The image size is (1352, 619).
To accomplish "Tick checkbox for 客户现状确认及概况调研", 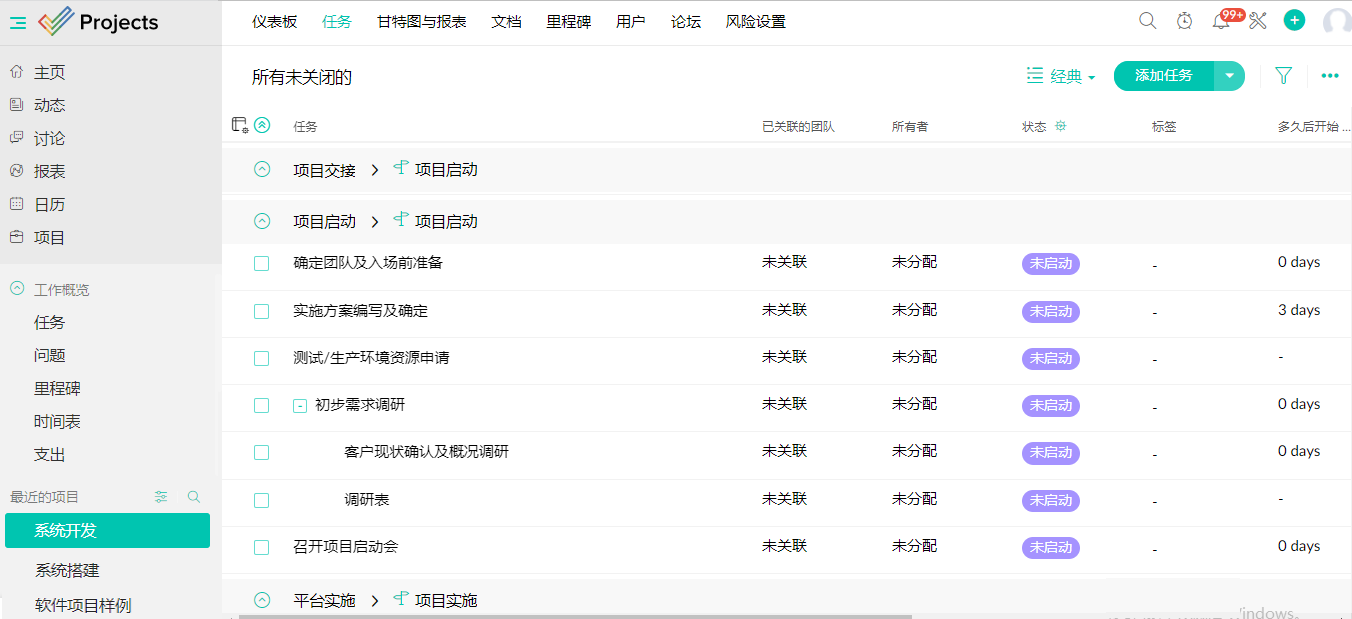I will pyautogui.click(x=261, y=453).
